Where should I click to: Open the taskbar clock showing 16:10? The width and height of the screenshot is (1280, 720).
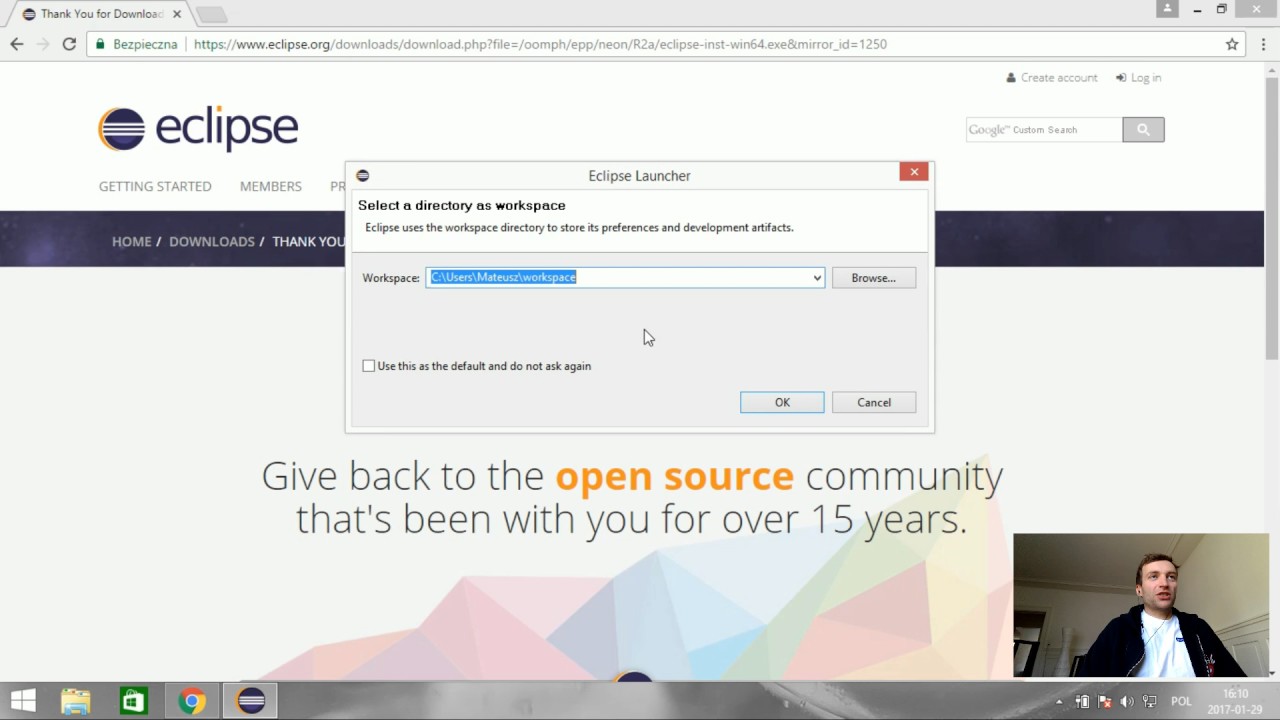click(1236, 701)
